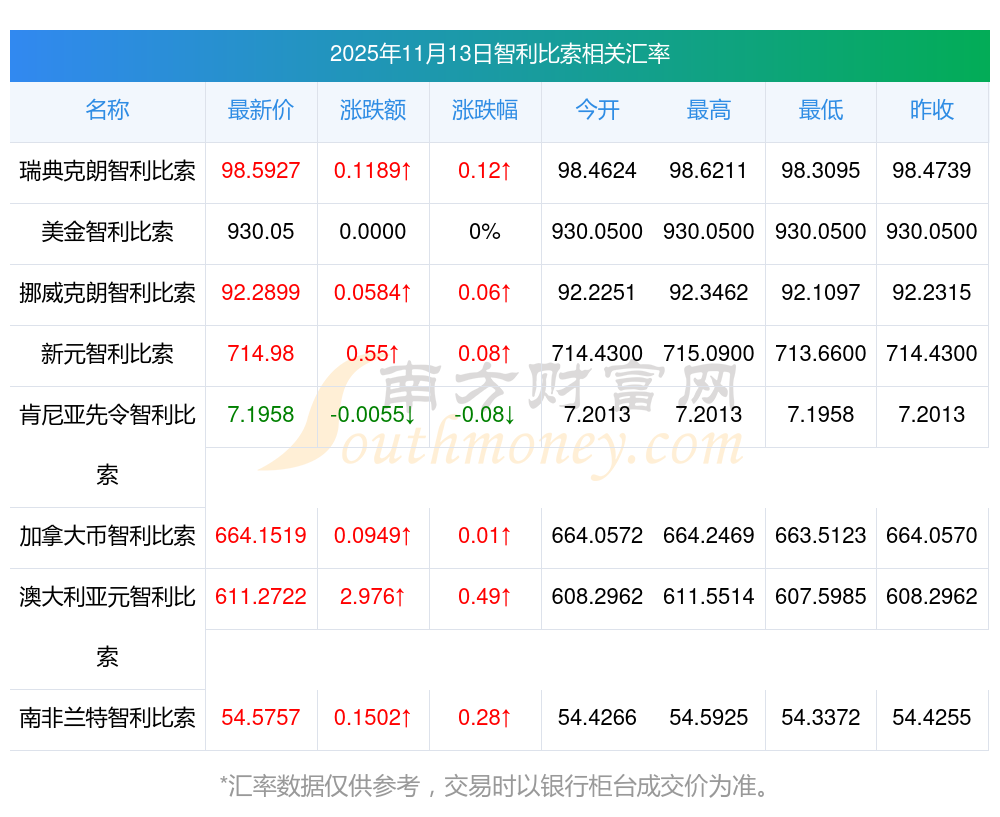The width and height of the screenshot is (1000, 817).
Task: Click the 最高 column header
Action: (x=709, y=110)
